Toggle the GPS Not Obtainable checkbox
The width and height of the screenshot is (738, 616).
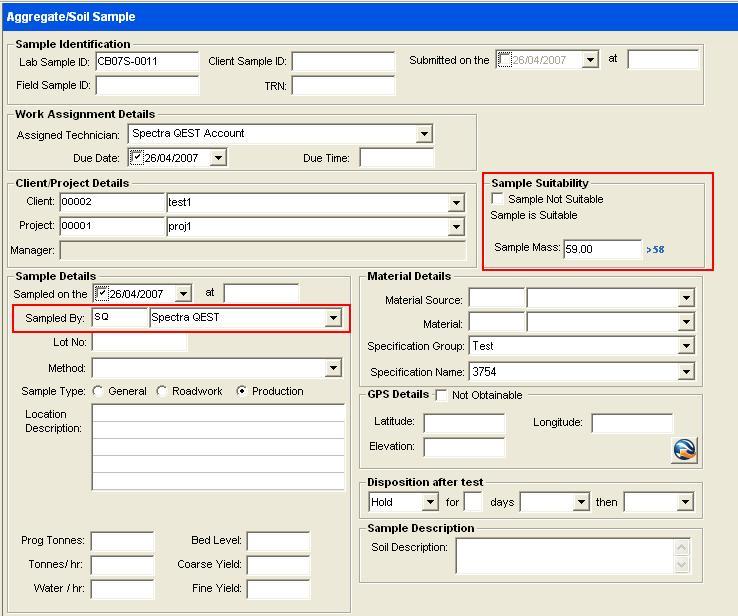441,395
